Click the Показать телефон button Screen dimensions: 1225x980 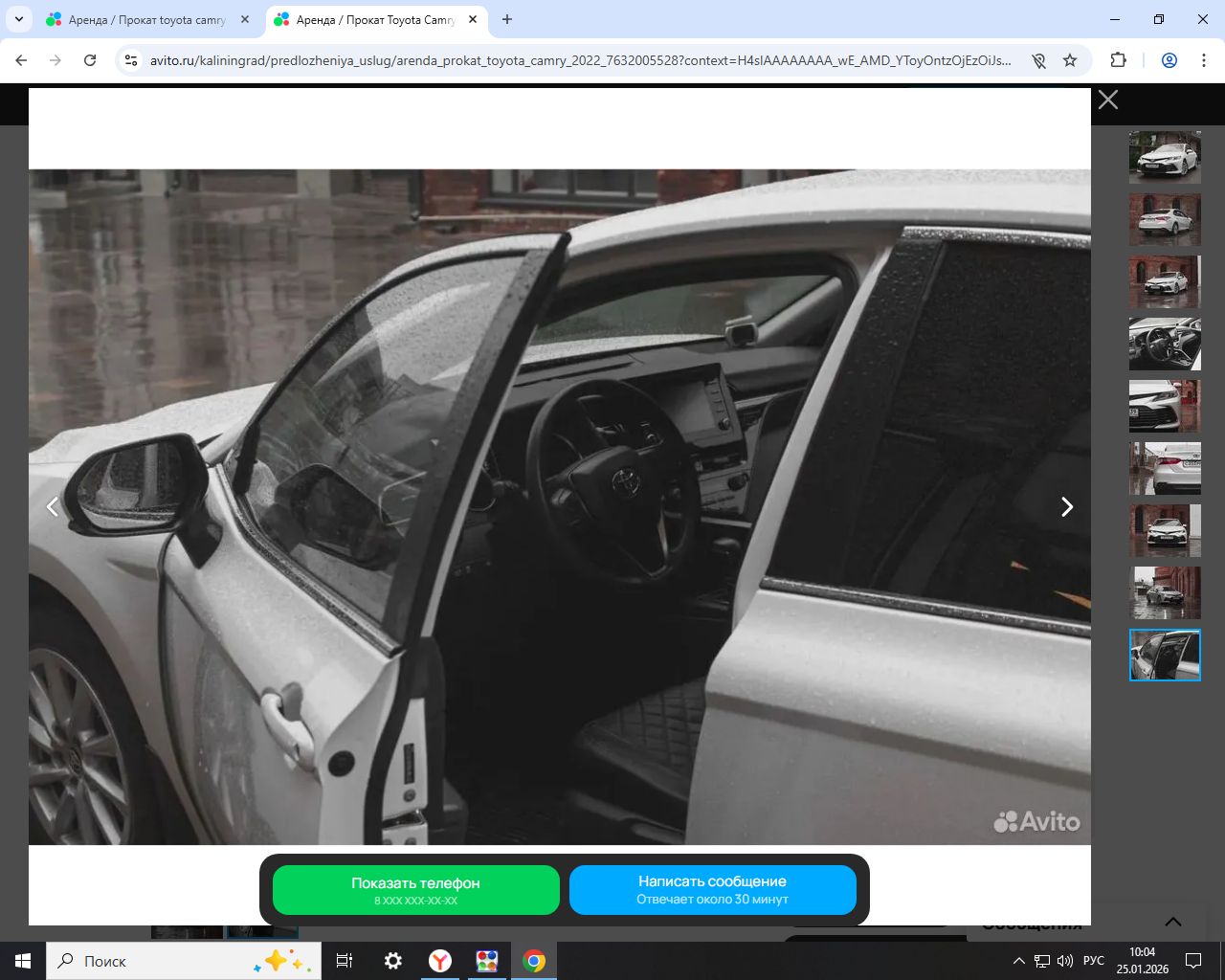click(x=416, y=890)
